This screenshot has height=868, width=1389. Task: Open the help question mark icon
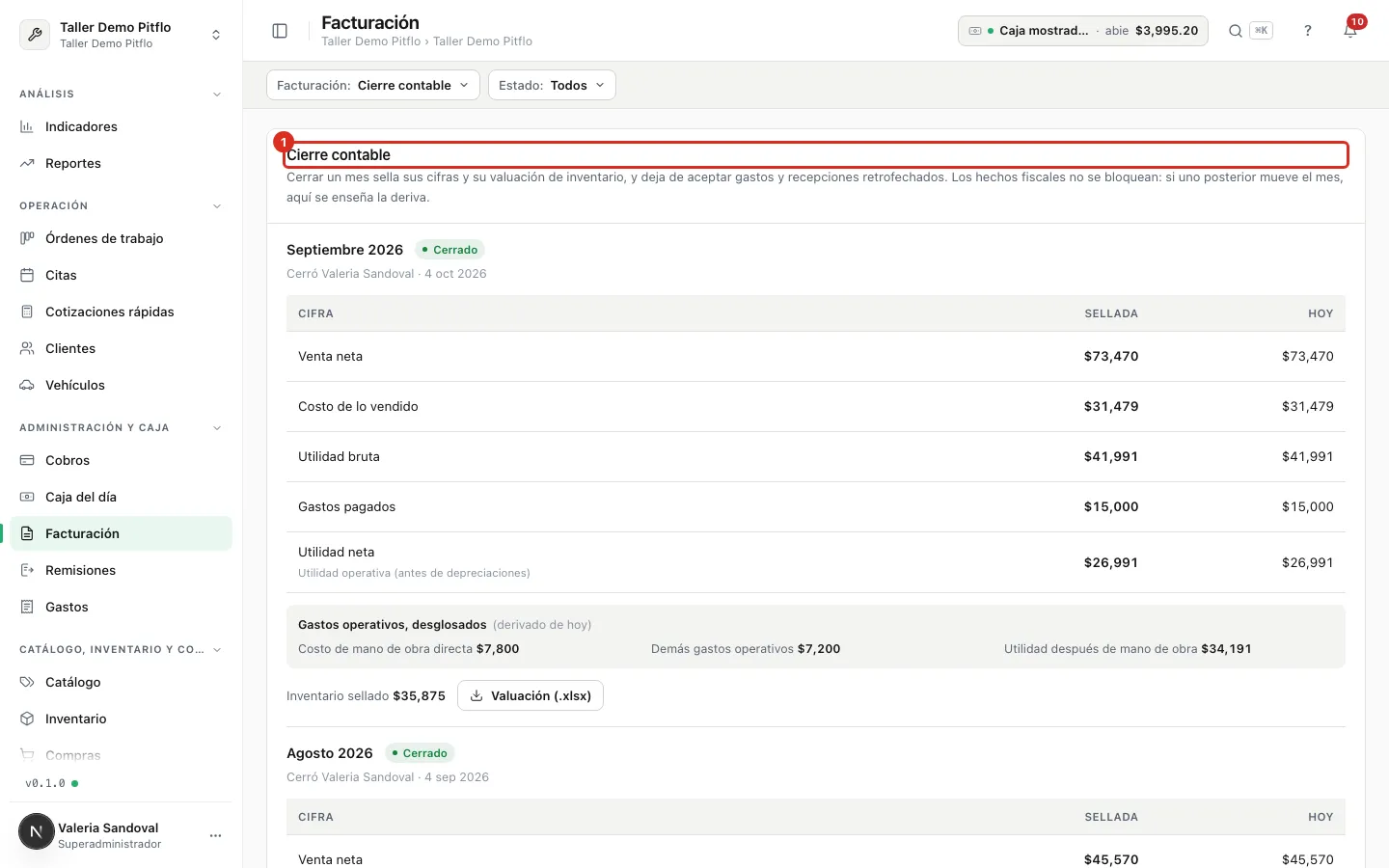tap(1308, 31)
